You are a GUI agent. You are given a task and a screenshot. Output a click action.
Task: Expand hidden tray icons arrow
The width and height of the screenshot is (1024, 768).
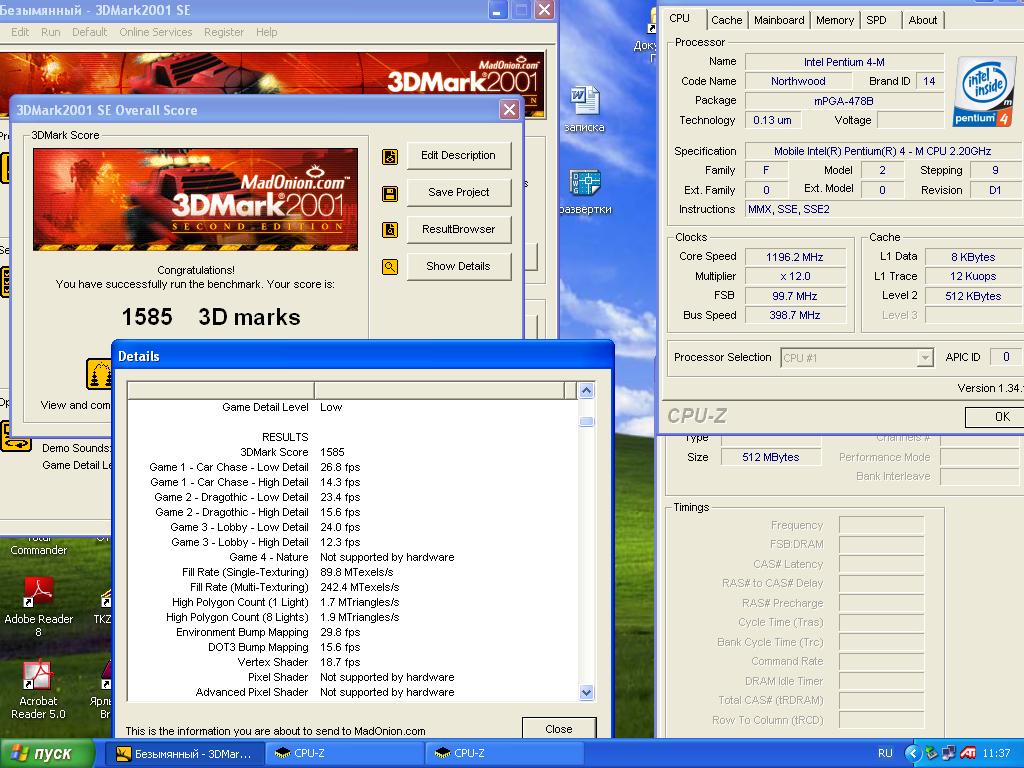(x=912, y=753)
